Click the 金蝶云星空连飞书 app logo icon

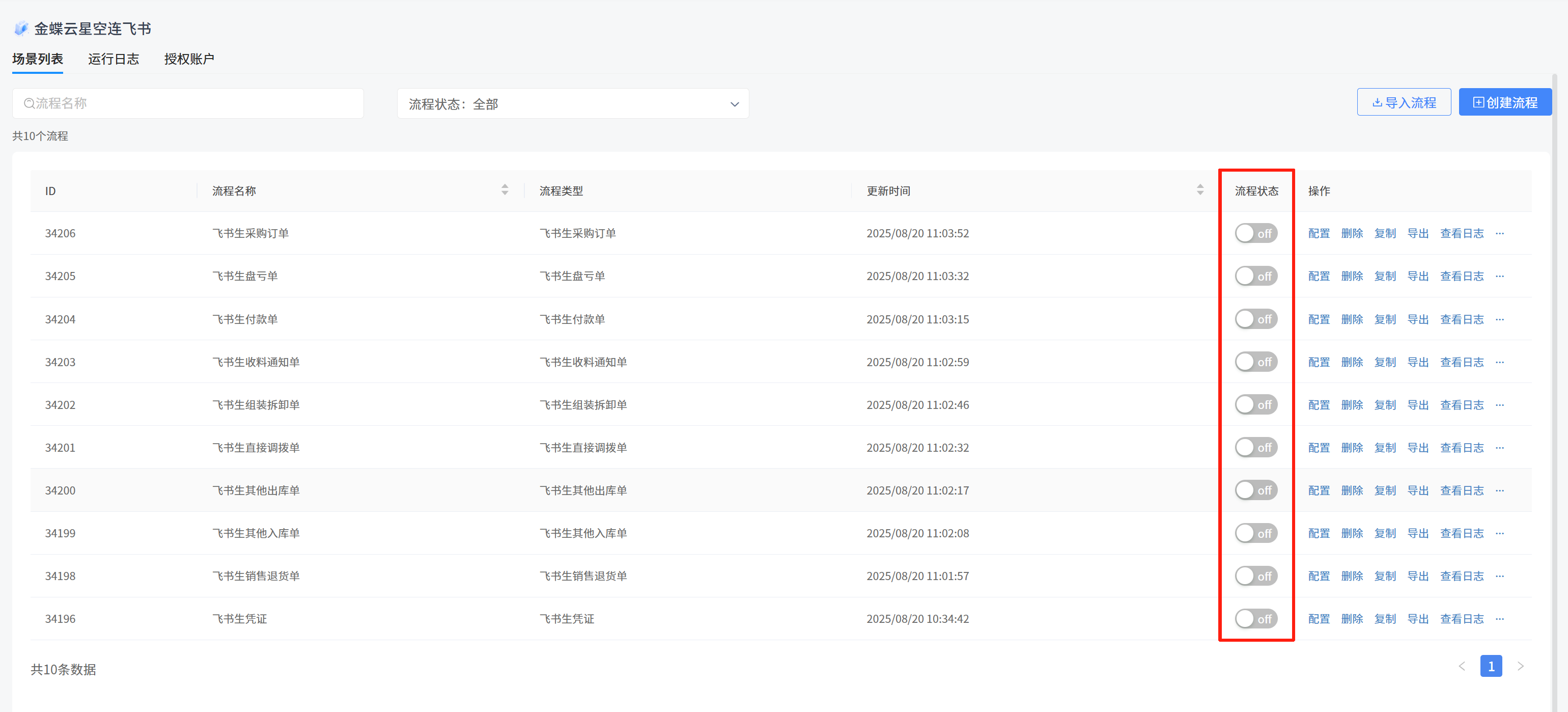[x=21, y=29]
